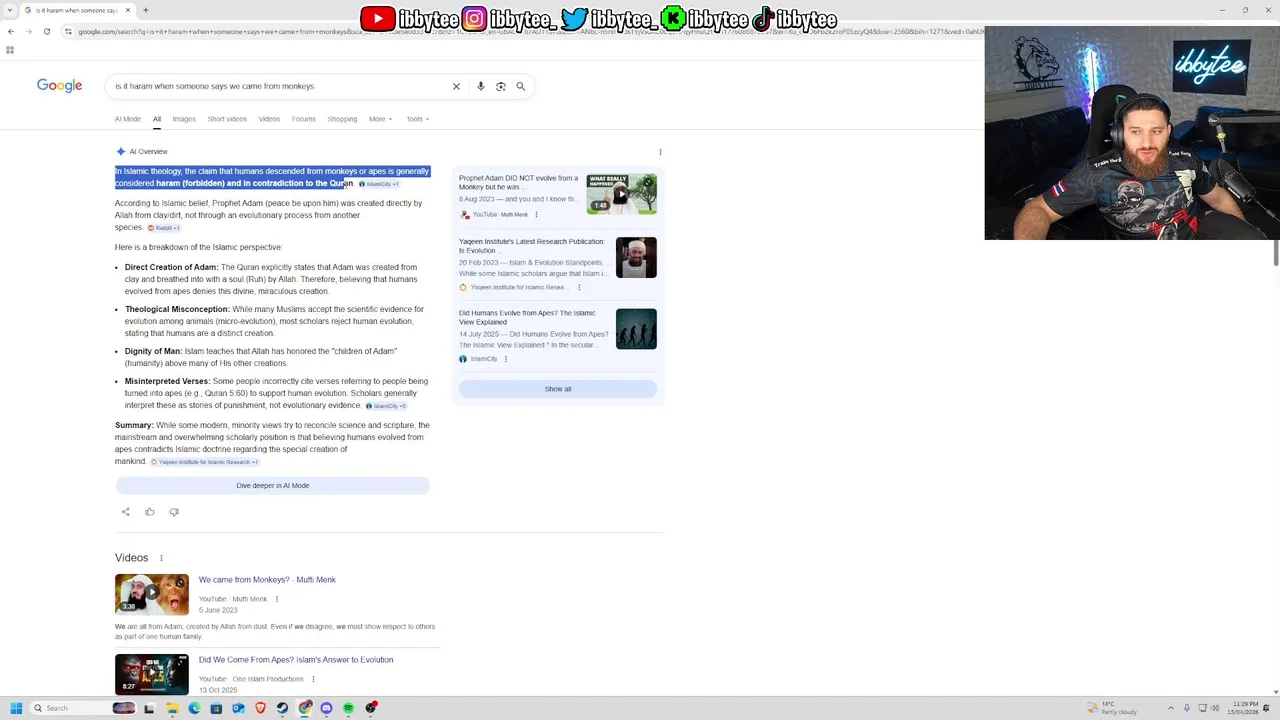Switch to Chrome in taskbar
This screenshot has width=1280, height=720.
304,708
